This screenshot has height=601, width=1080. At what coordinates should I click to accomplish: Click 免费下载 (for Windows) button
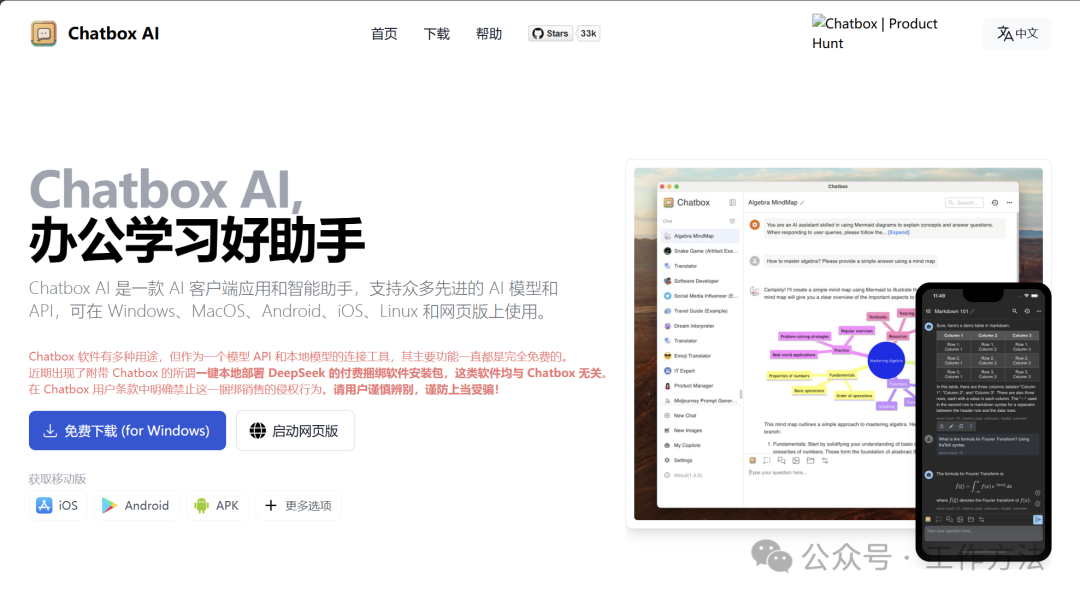pyautogui.click(x=127, y=431)
